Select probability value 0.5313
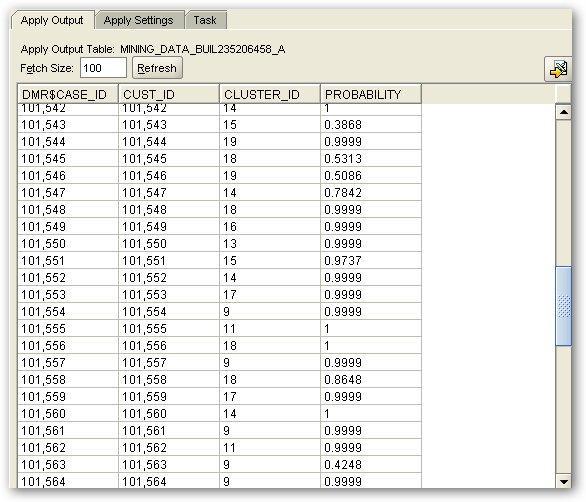Image resolution: width=586 pixels, height=502 pixels. point(371,158)
